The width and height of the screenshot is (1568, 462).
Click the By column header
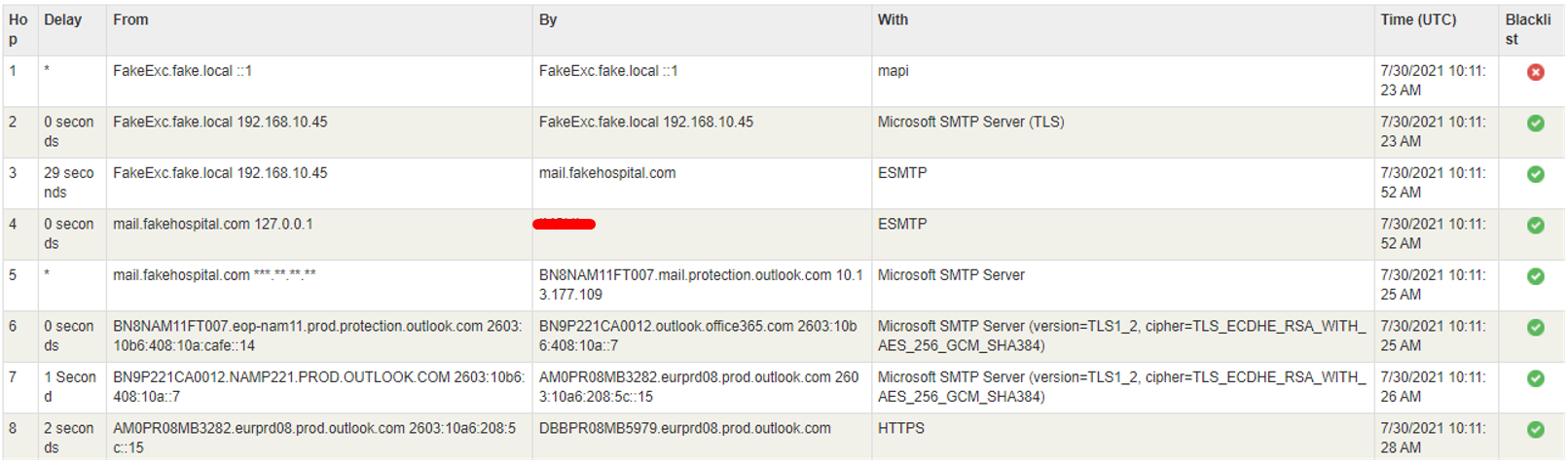click(548, 19)
